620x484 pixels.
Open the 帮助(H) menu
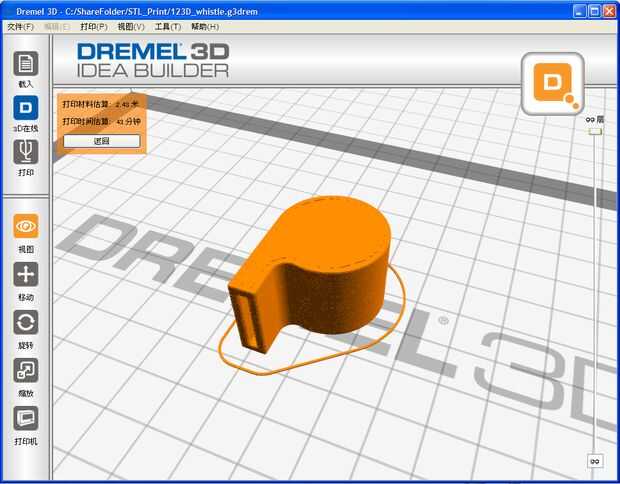205,26
